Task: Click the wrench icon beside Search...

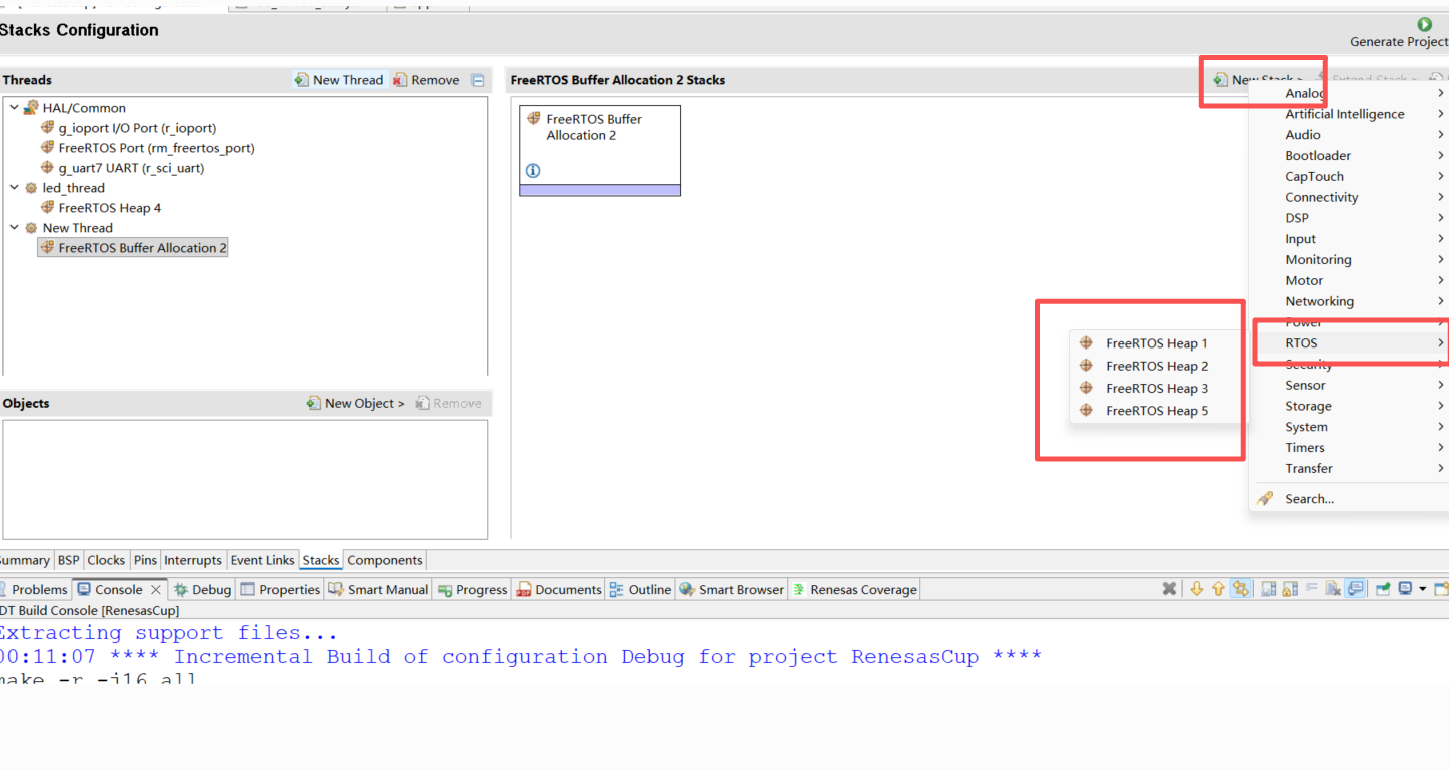Action: click(x=1266, y=498)
